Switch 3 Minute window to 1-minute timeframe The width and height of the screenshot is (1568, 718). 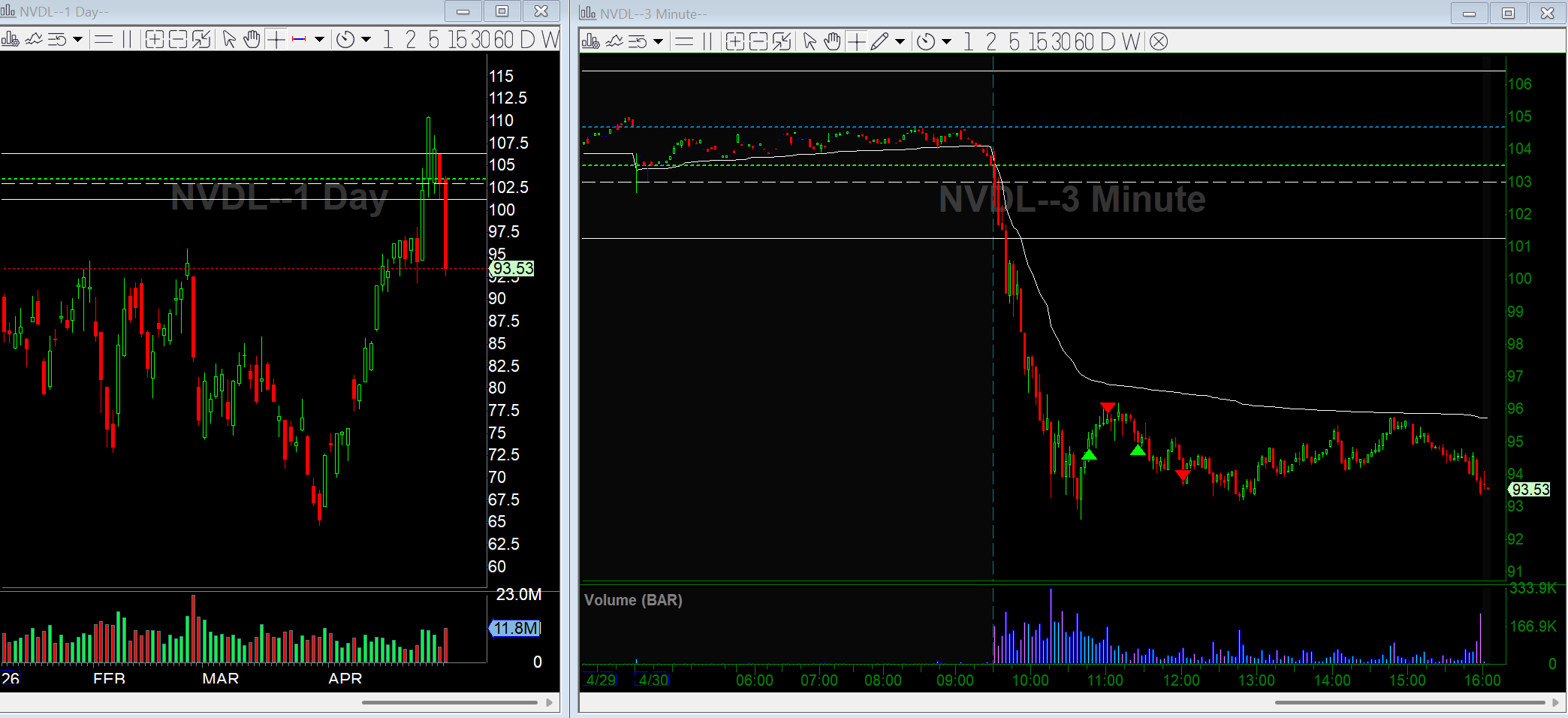click(x=968, y=42)
